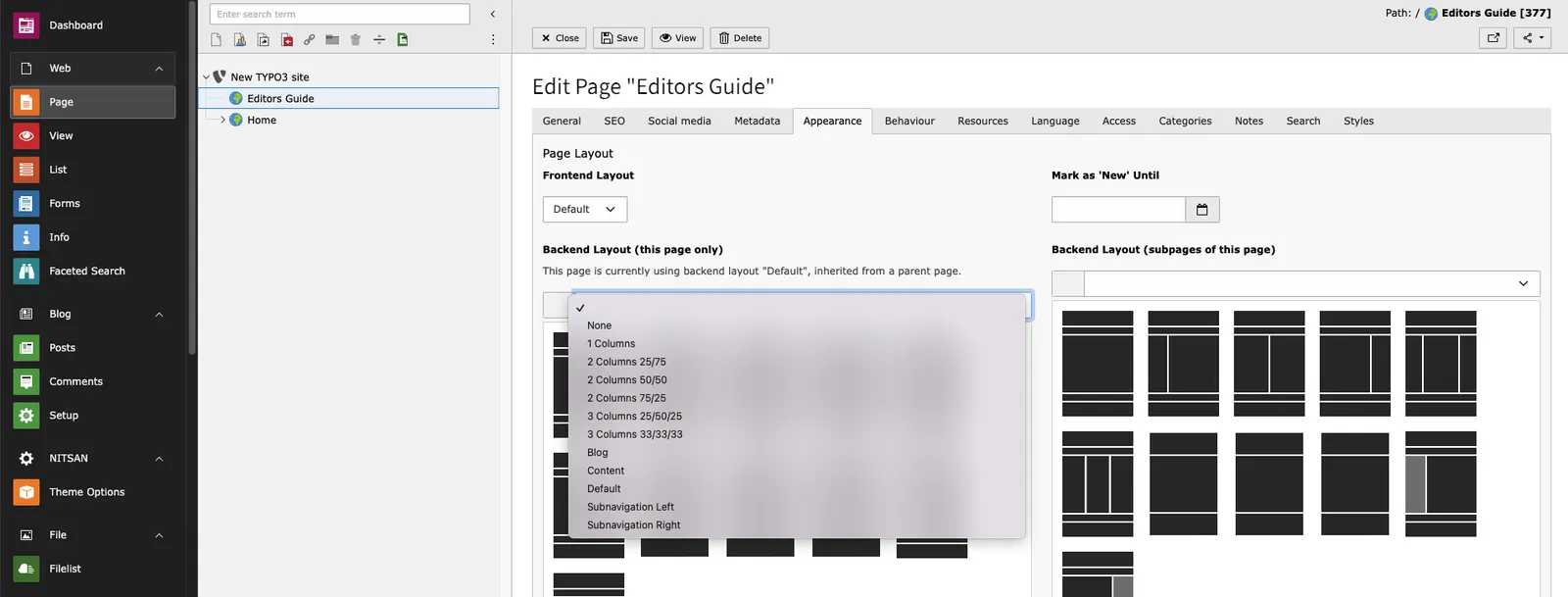Pick the shortcut page icon in tree toolbar
The image size is (1568, 597).
(x=264, y=40)
